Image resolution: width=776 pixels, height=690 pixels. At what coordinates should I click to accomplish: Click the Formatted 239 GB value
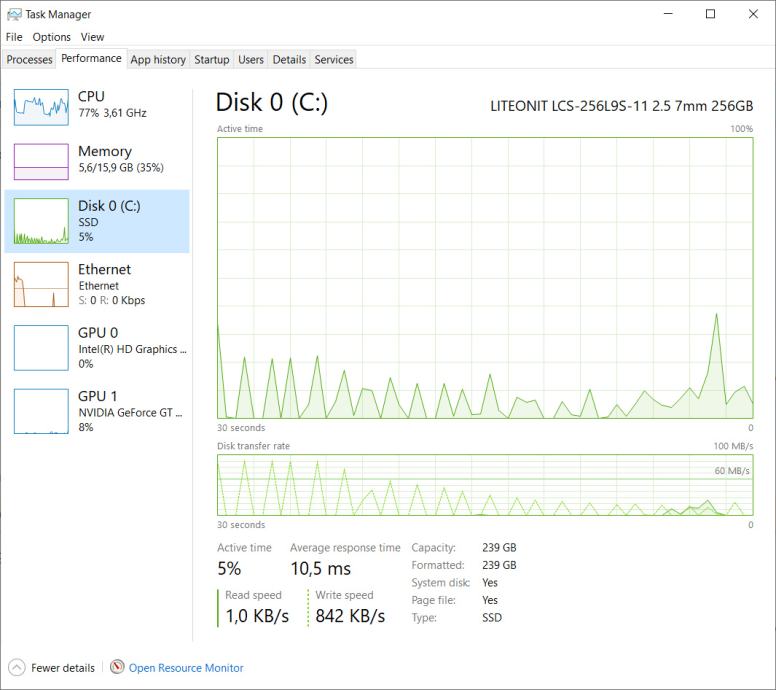coord(499,565)
